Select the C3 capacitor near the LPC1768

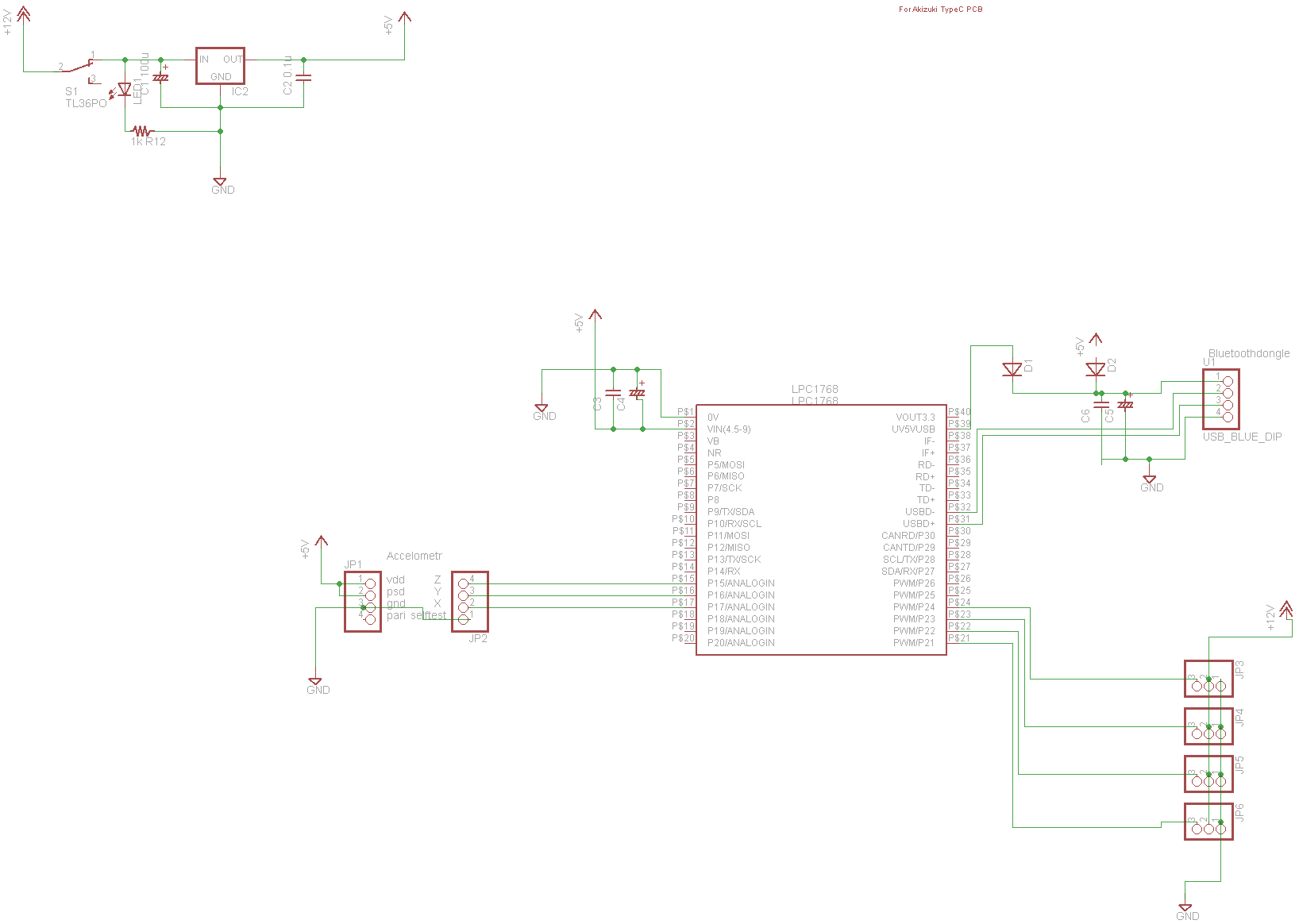click(x=613, y=392)
